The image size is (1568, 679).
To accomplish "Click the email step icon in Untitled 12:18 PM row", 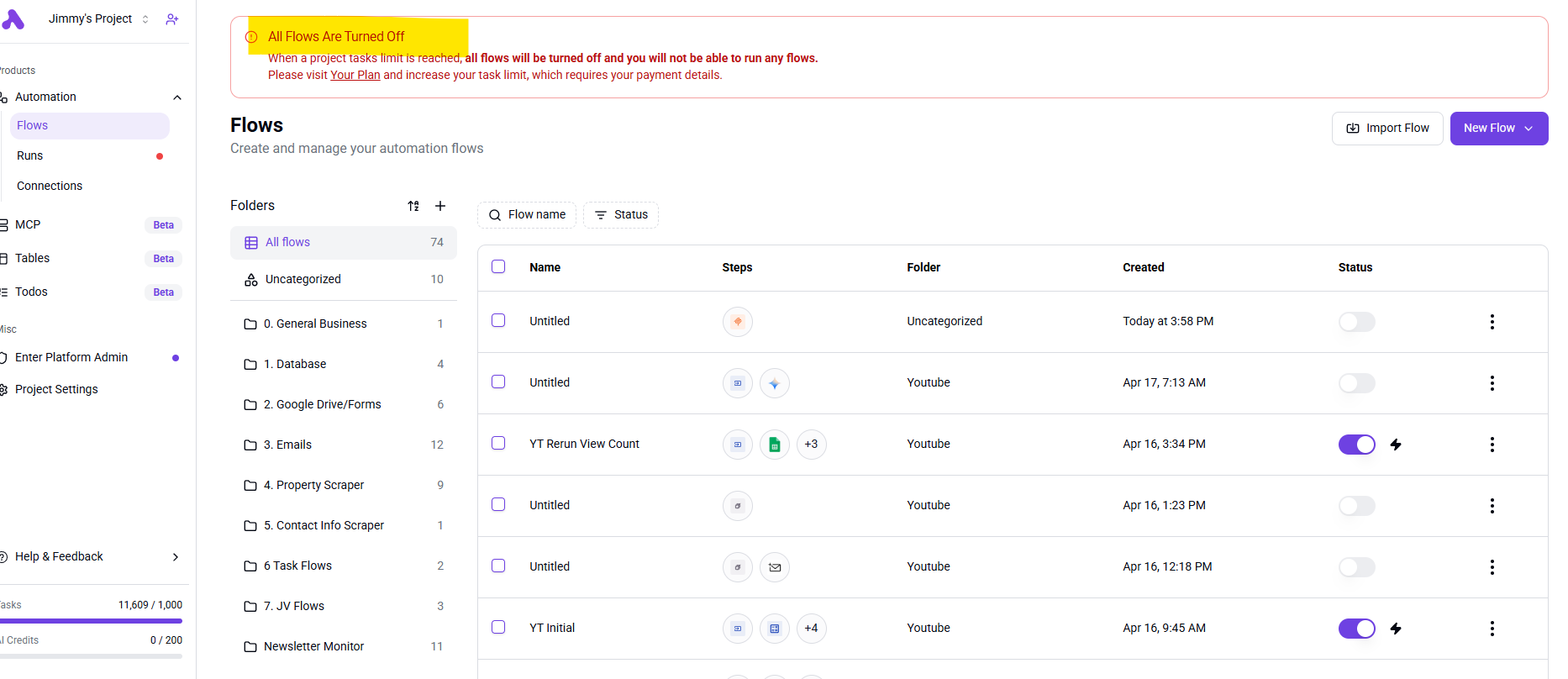I will 775,567.
